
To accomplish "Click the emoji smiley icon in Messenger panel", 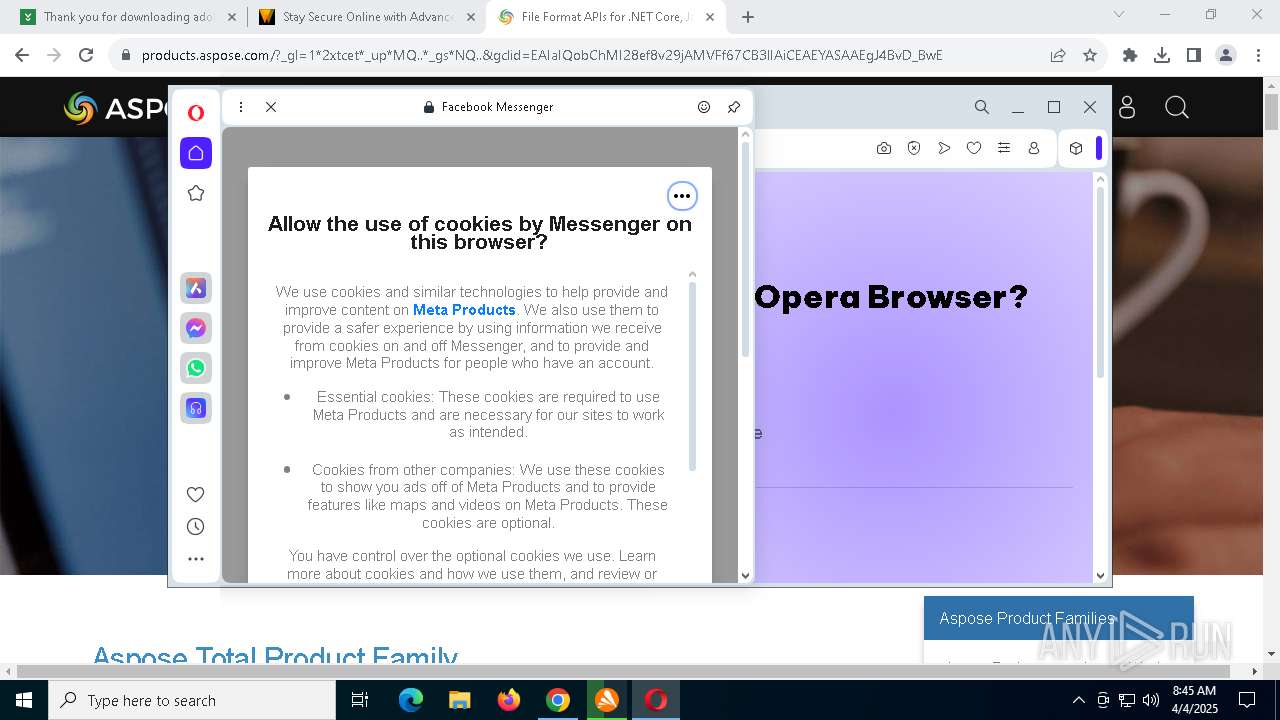I will (x=704, y=107).
